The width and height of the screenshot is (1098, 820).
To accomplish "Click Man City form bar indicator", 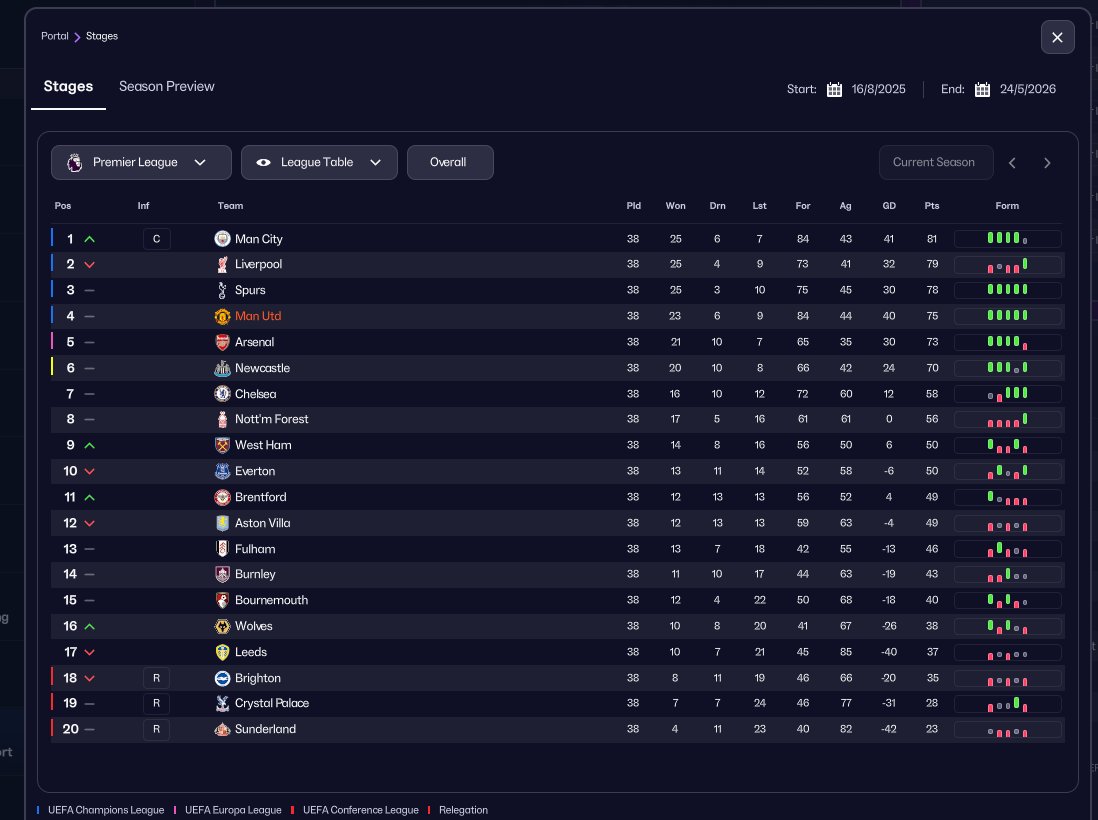I will [x=1007, y=239].
